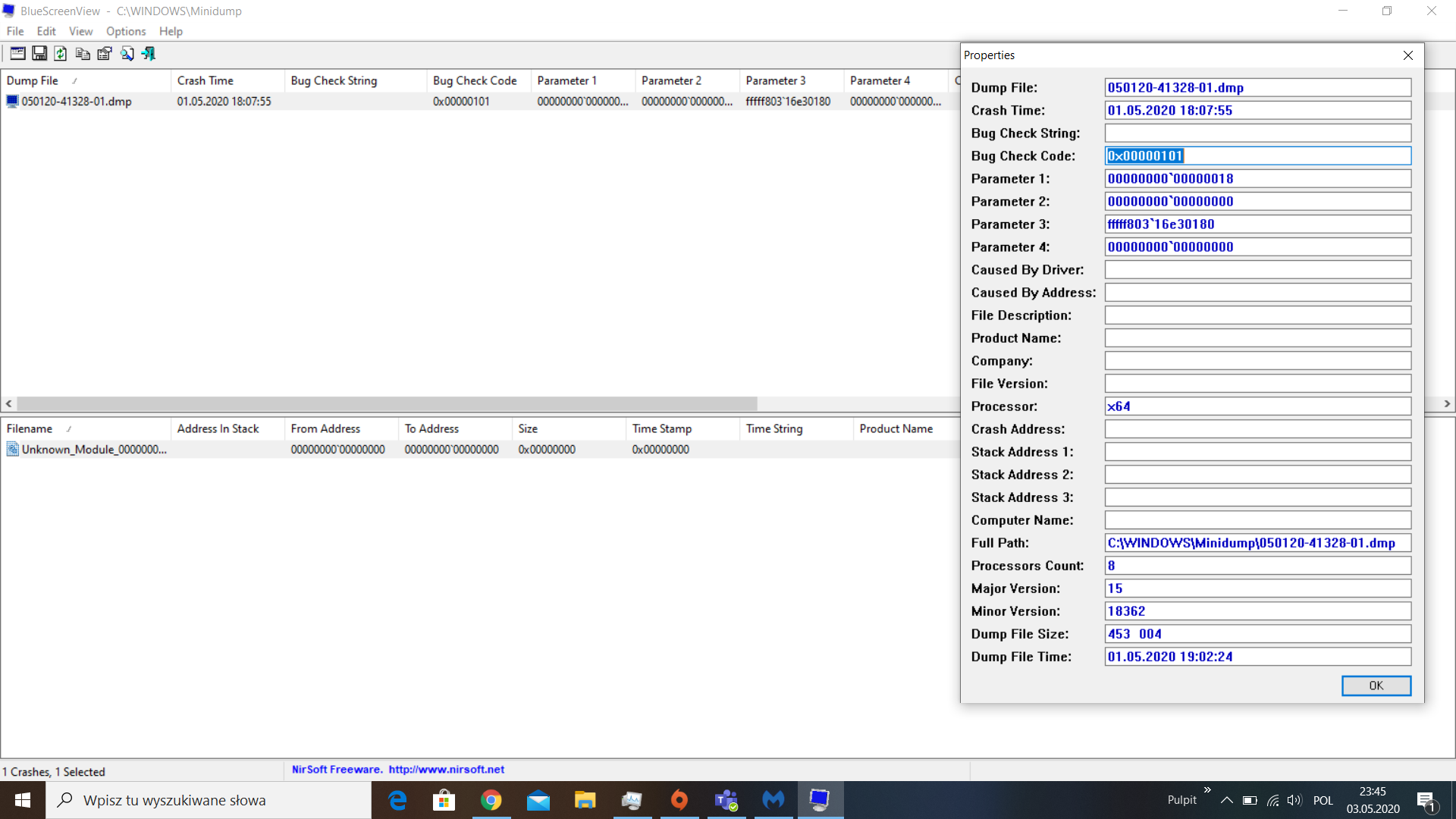1456x819 pixels.
Task: Sort lower pane by To Address header
Action: (455, 428)
